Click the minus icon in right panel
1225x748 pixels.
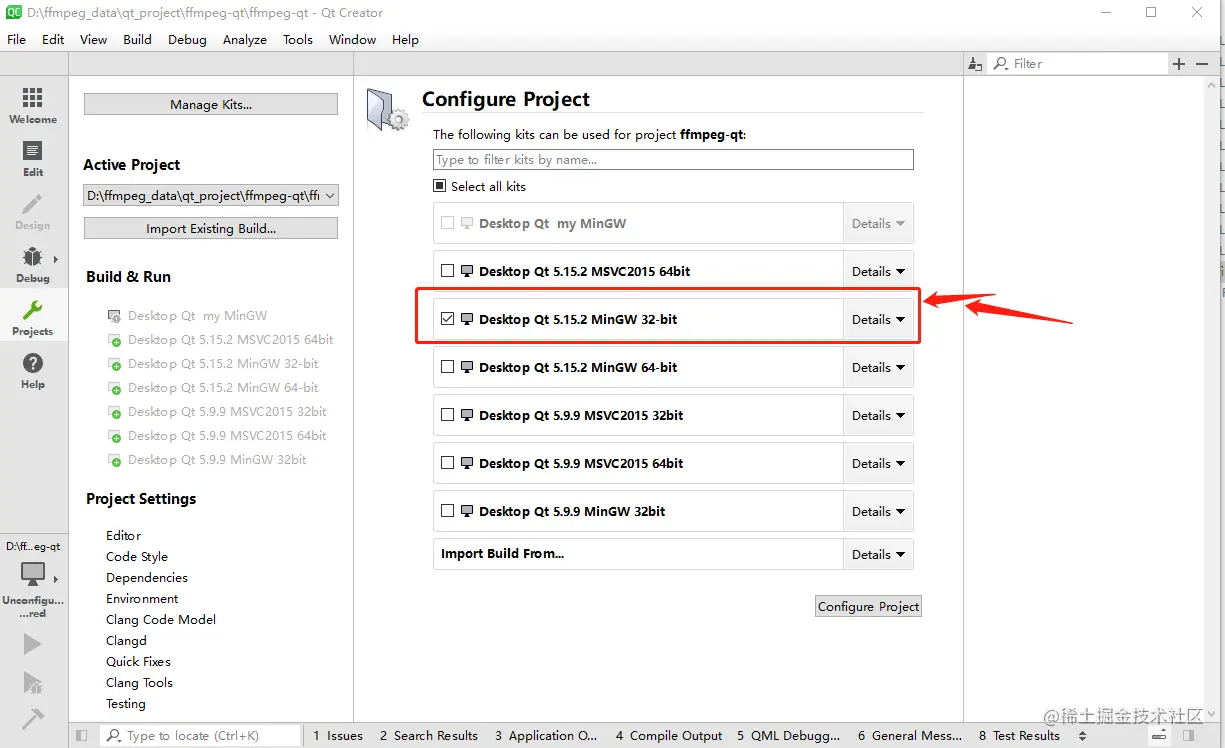pyautogui.click(x=1202, y=64)
